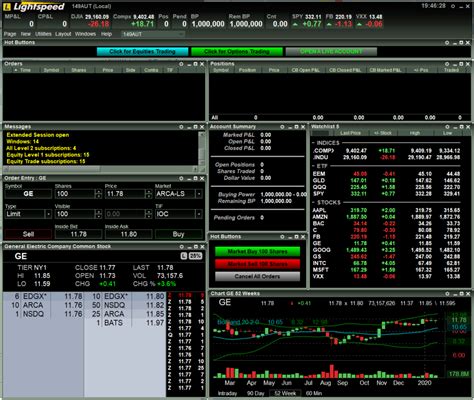The width and height of the screenshot is (474, 400).
Task: Open the Help menu
Action: tap(106, 34)
